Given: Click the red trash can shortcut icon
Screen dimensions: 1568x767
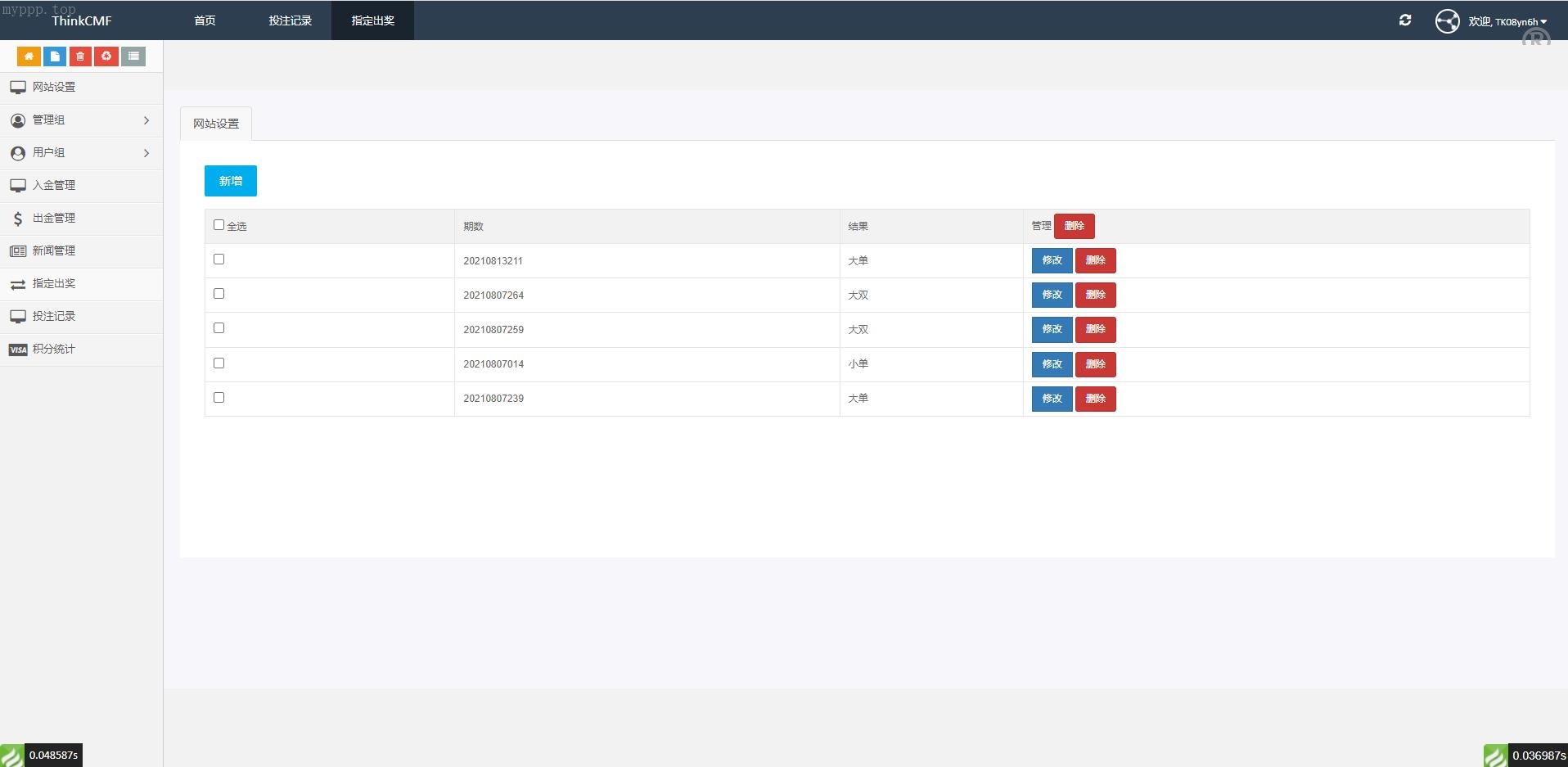Looking at the screenshot, I should (80, 56).
